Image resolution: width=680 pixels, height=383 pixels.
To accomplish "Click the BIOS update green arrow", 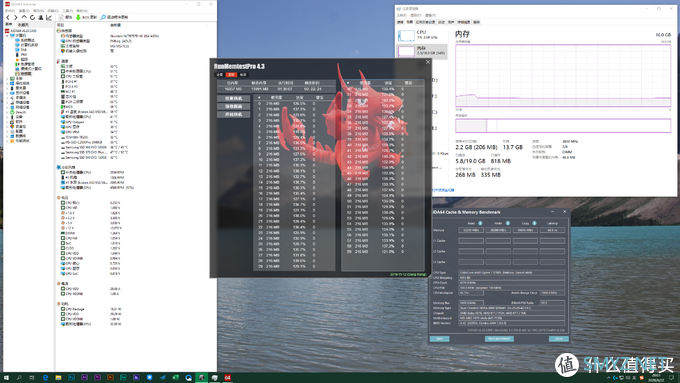I will point(78,17).
